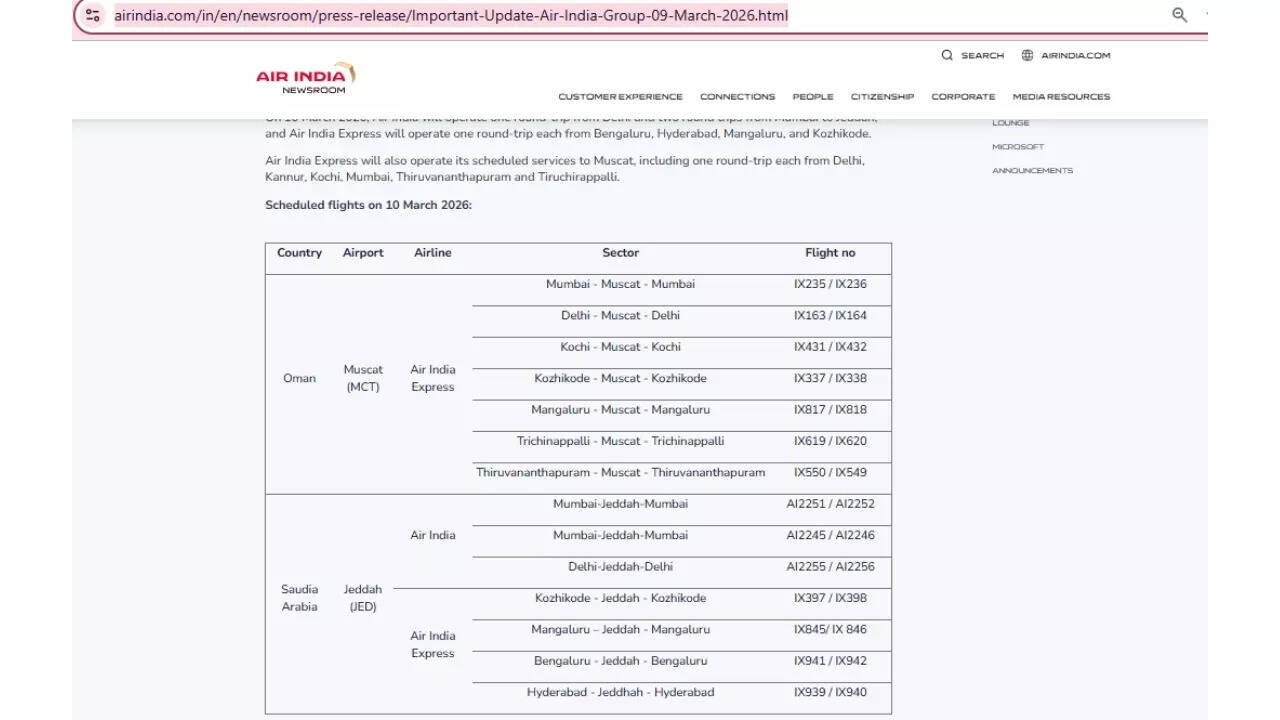1280x720 pixels.
Task: Open the Microsoft sidebar link
Action: (1018, 147)
